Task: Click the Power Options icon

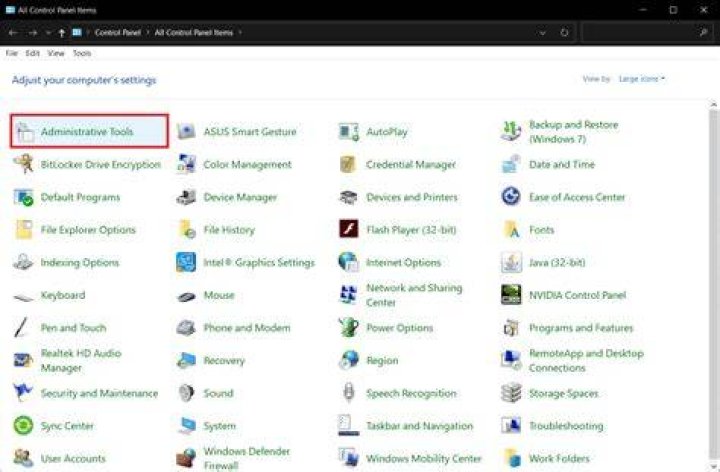Action: (349, 328)
